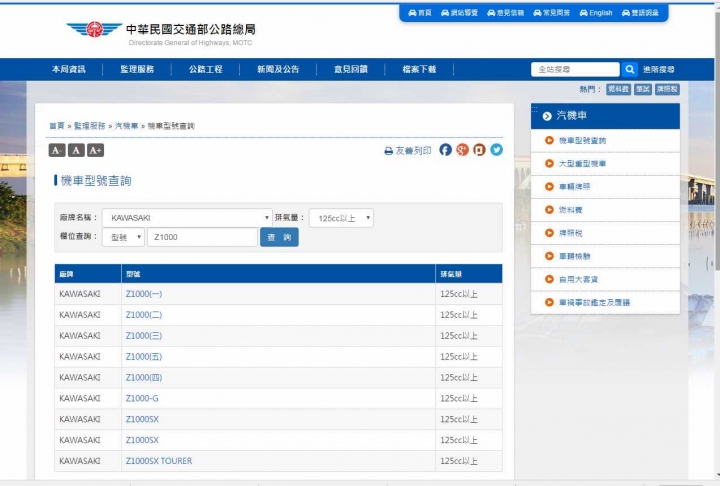Open the 欄位查詢 型號 field dropdown
The image size is (720, 486).
click(x=123, y=237)
